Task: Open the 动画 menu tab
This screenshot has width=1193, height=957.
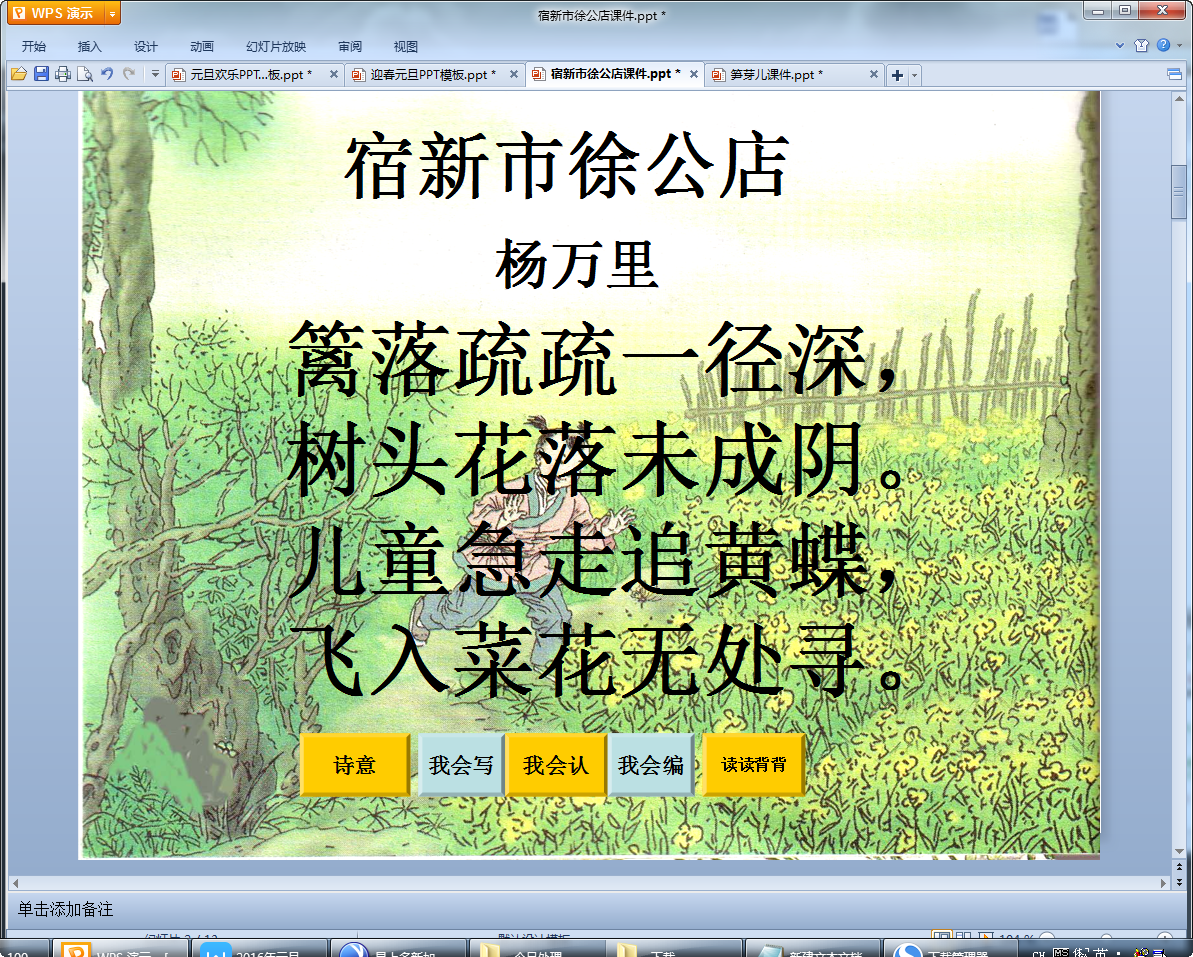Action: [202, 46]
